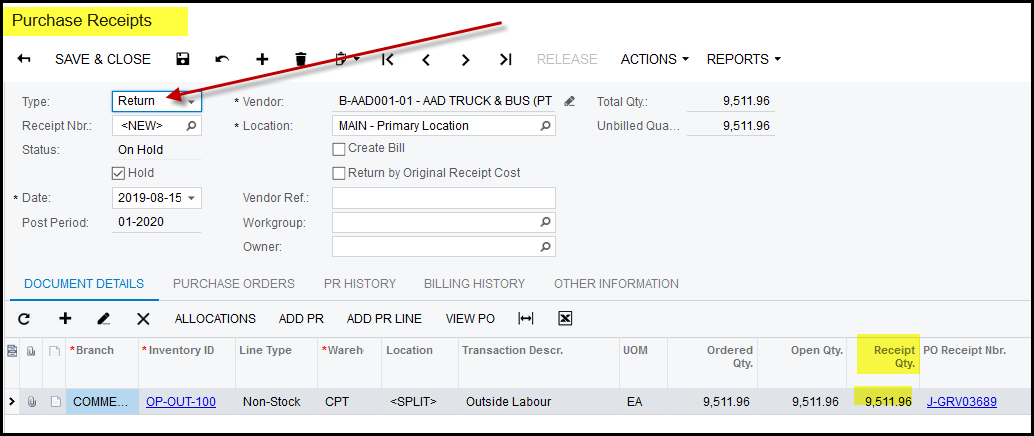Switch to the Purchase Orders tab
1034x436 pixels.
point(233,283)
